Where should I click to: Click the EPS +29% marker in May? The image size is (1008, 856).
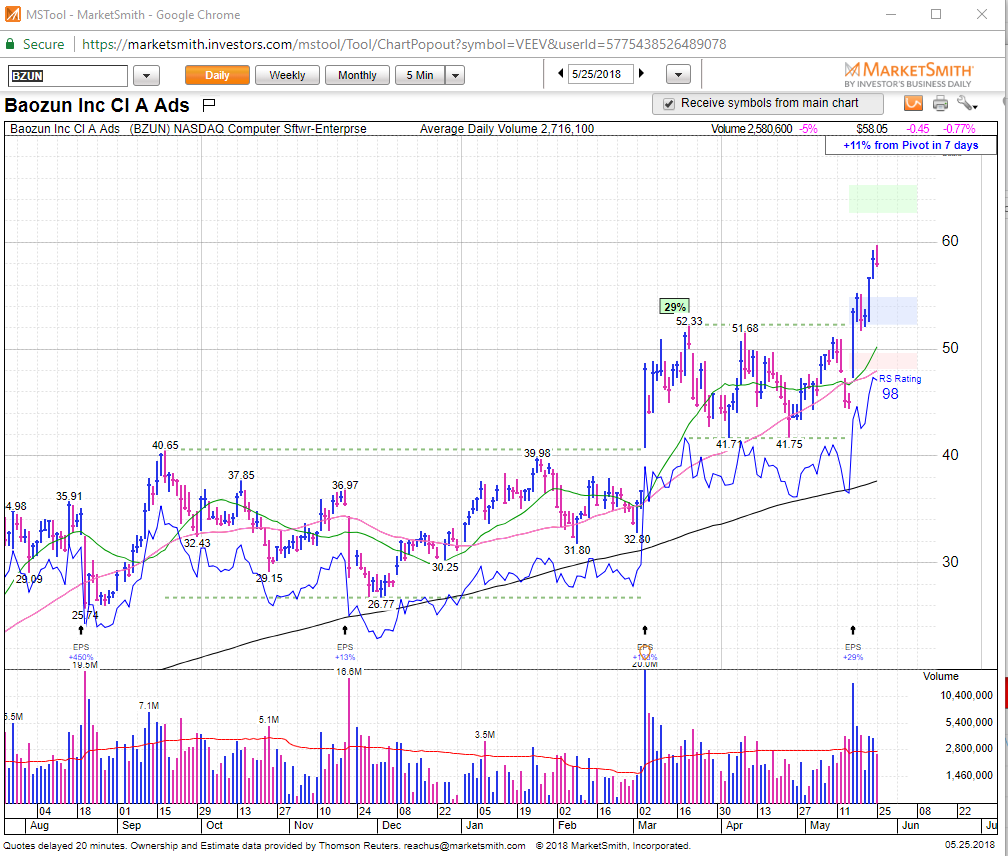(x=852, y=651)
